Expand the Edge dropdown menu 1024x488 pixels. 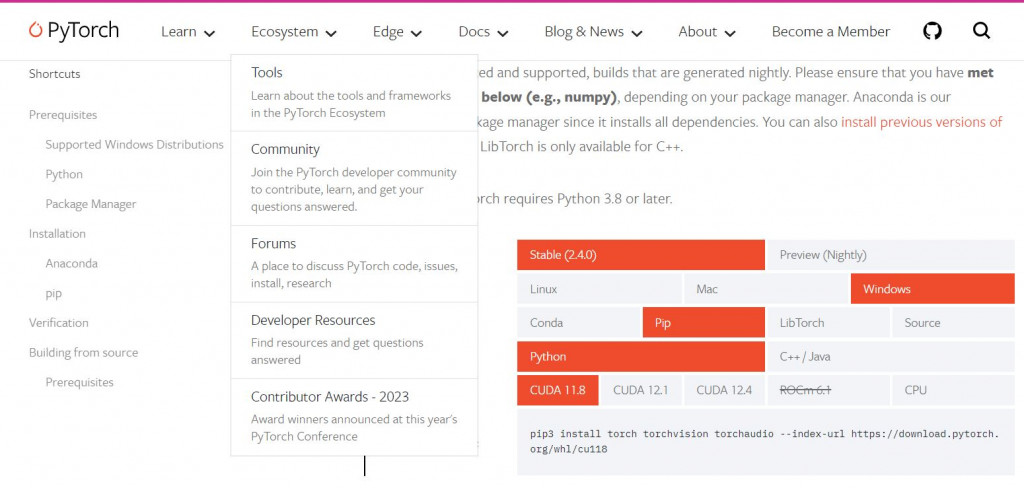pyautogui.click(x=397, y=32)
